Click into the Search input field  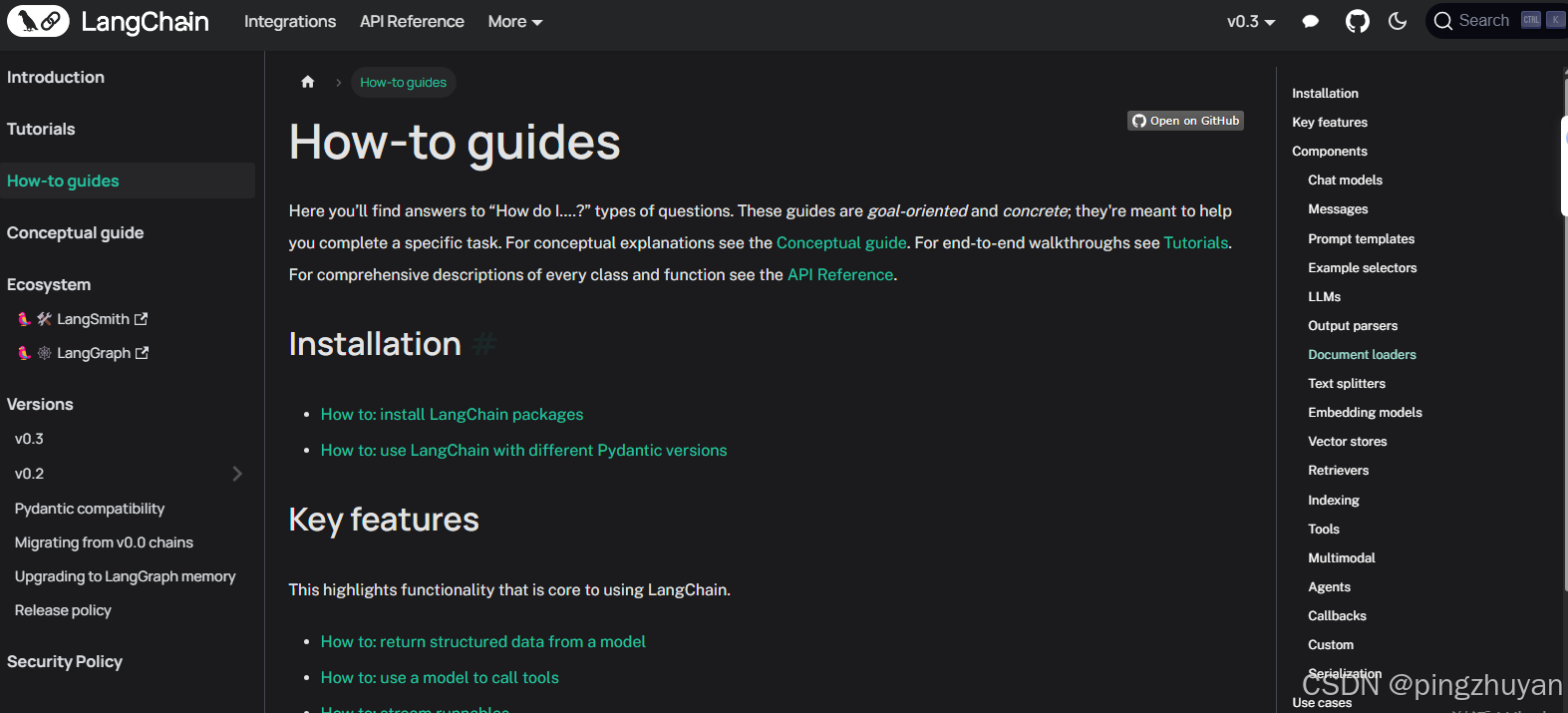1496,21
